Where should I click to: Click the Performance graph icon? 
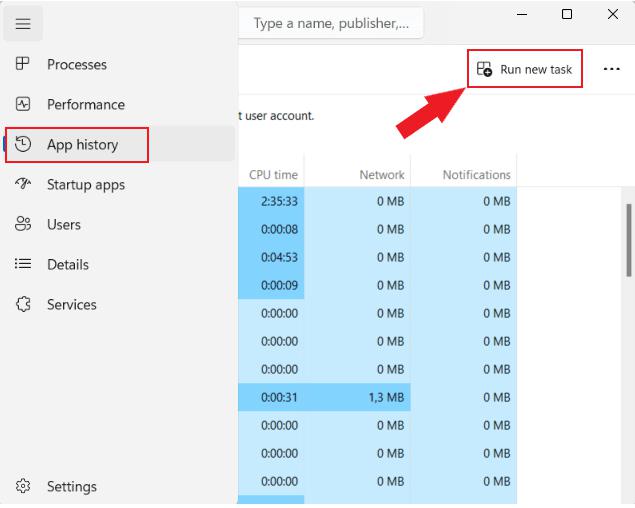23,104
